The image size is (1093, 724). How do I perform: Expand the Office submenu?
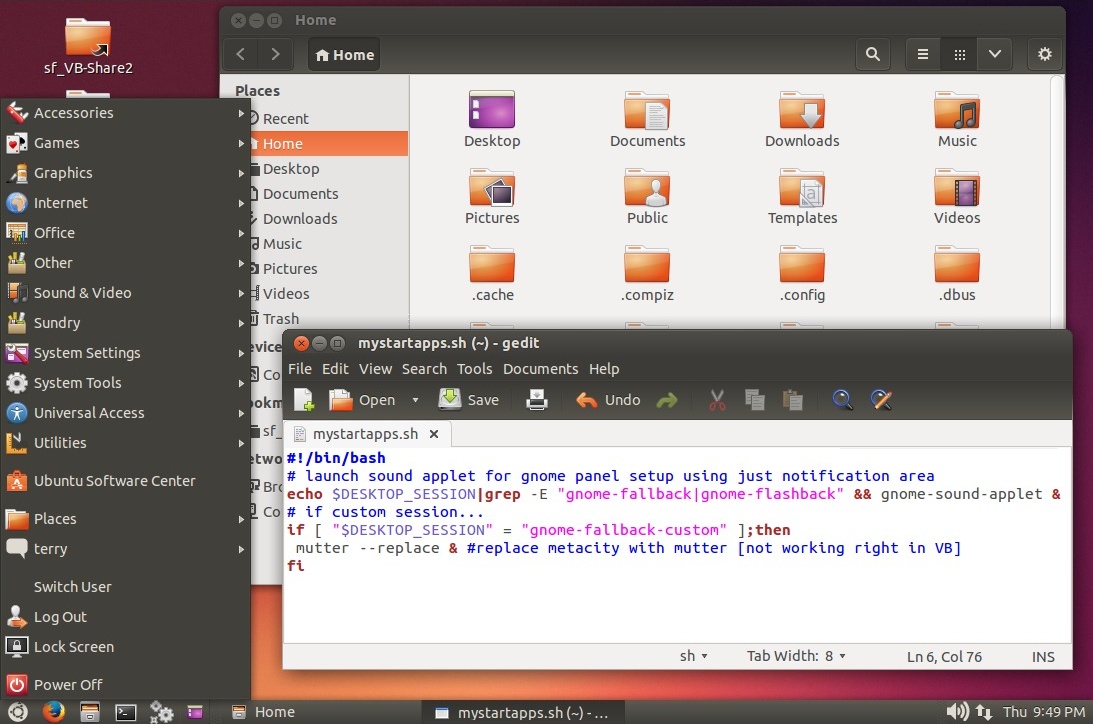125,233
